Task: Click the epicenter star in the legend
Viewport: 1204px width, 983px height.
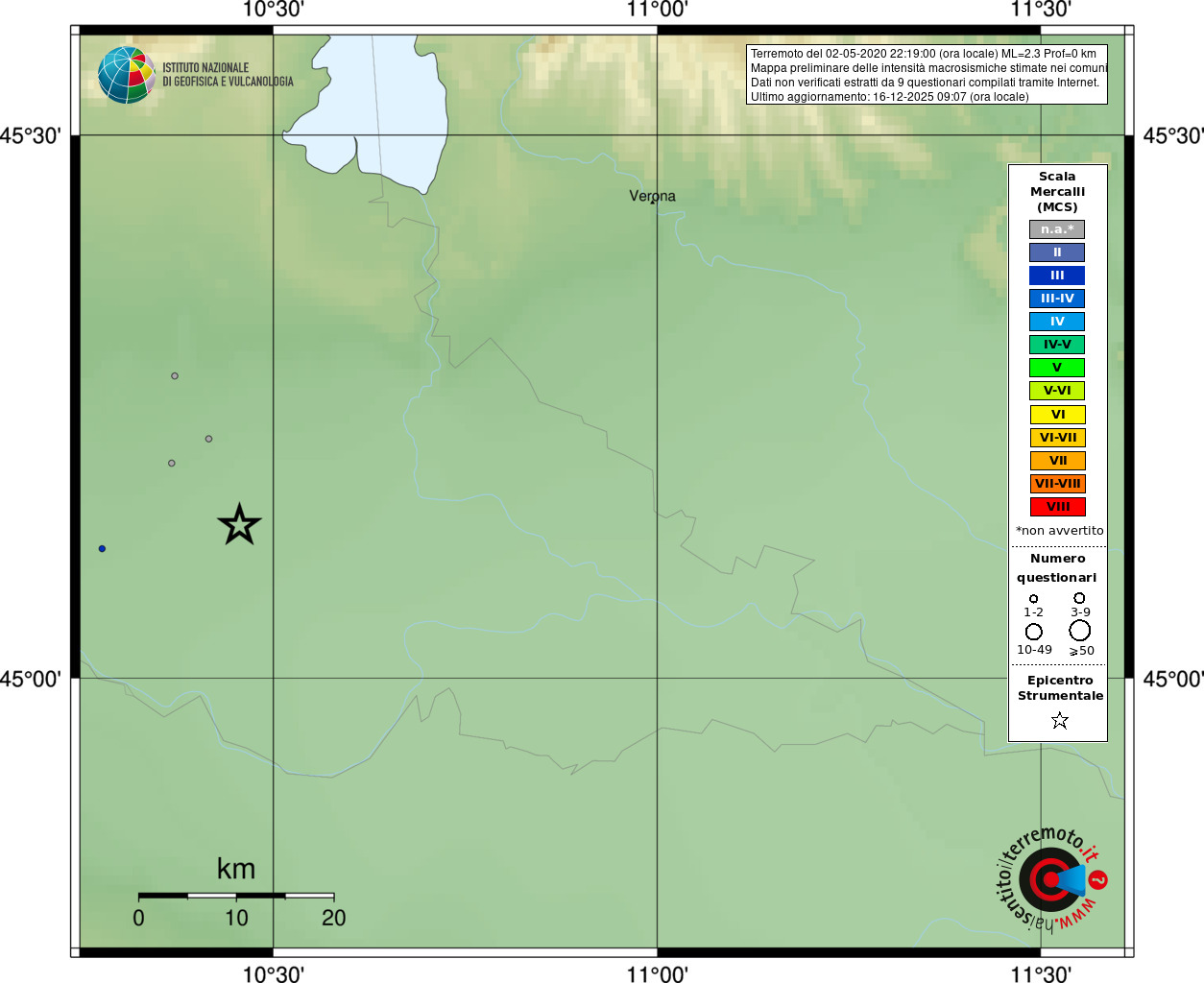Action: tap(1059, 720)
